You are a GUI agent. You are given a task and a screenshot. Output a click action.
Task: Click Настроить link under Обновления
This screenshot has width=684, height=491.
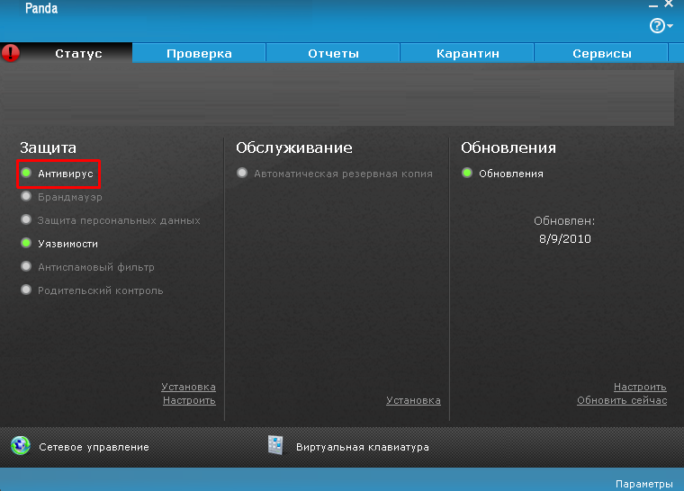[x=640, y=387]
